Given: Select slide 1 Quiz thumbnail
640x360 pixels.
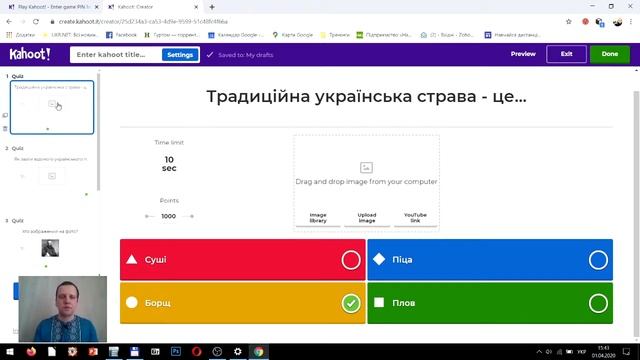Looking at the screenshot, I should (x=52, y=107).
